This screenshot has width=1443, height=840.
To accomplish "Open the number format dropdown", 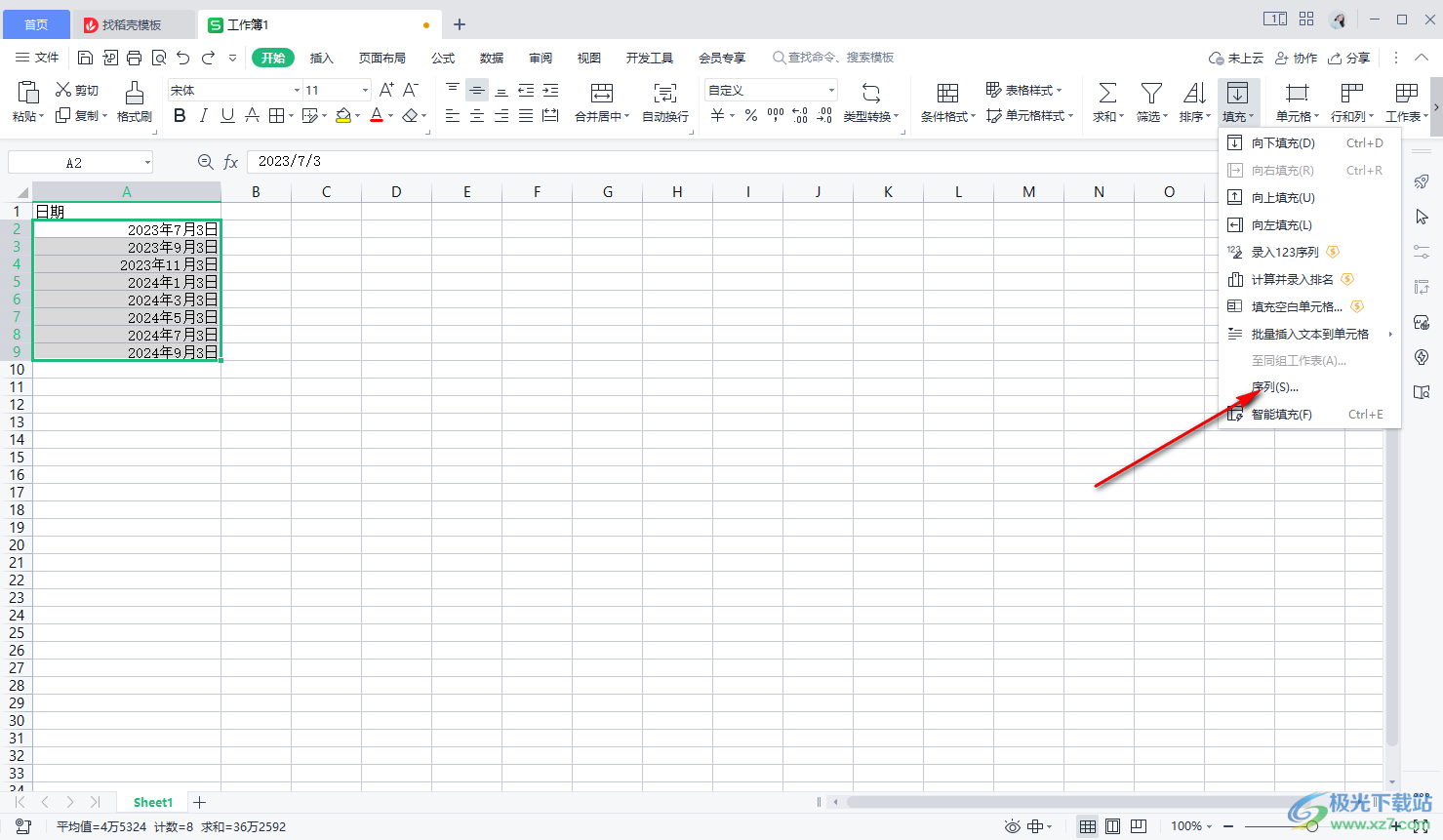I will (831, 90).
